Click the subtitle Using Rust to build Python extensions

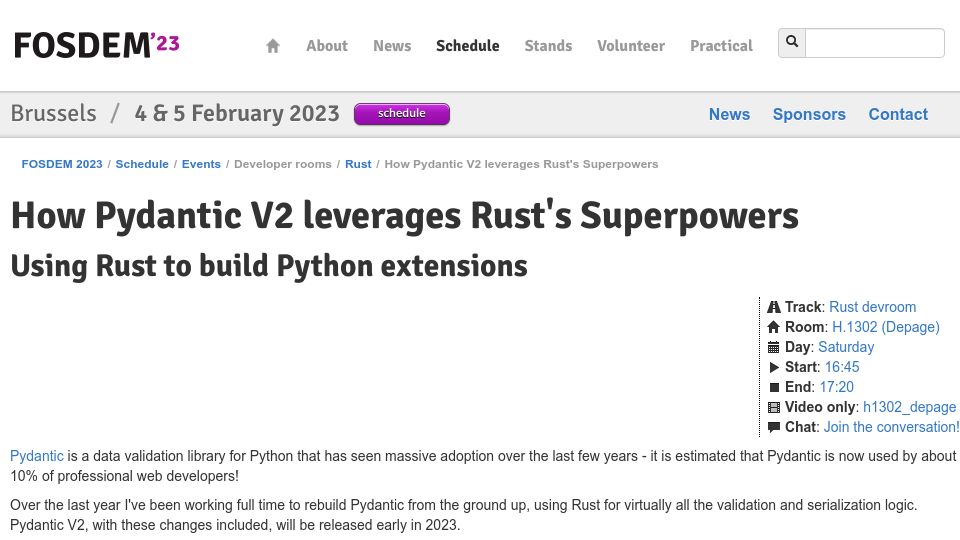[x=269, y=266]
